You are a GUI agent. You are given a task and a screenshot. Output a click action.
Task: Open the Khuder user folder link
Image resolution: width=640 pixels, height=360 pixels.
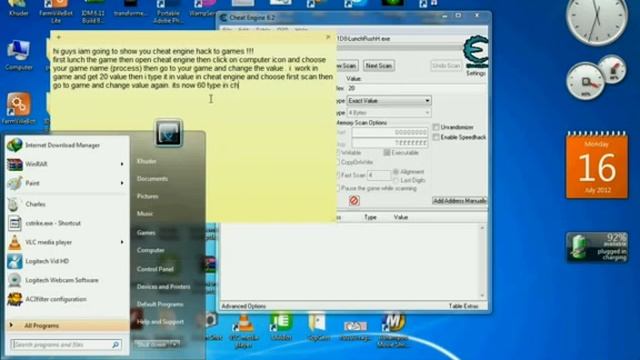147,161
